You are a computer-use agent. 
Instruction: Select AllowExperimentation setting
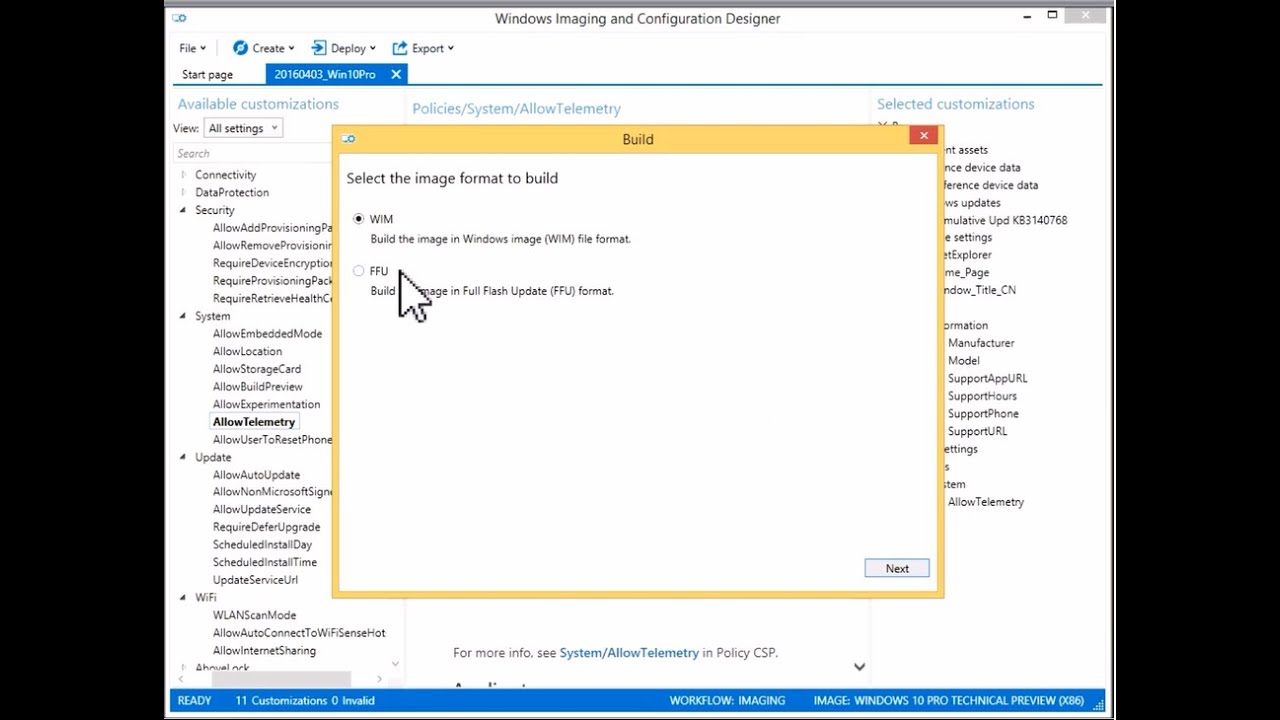point(266,404)
